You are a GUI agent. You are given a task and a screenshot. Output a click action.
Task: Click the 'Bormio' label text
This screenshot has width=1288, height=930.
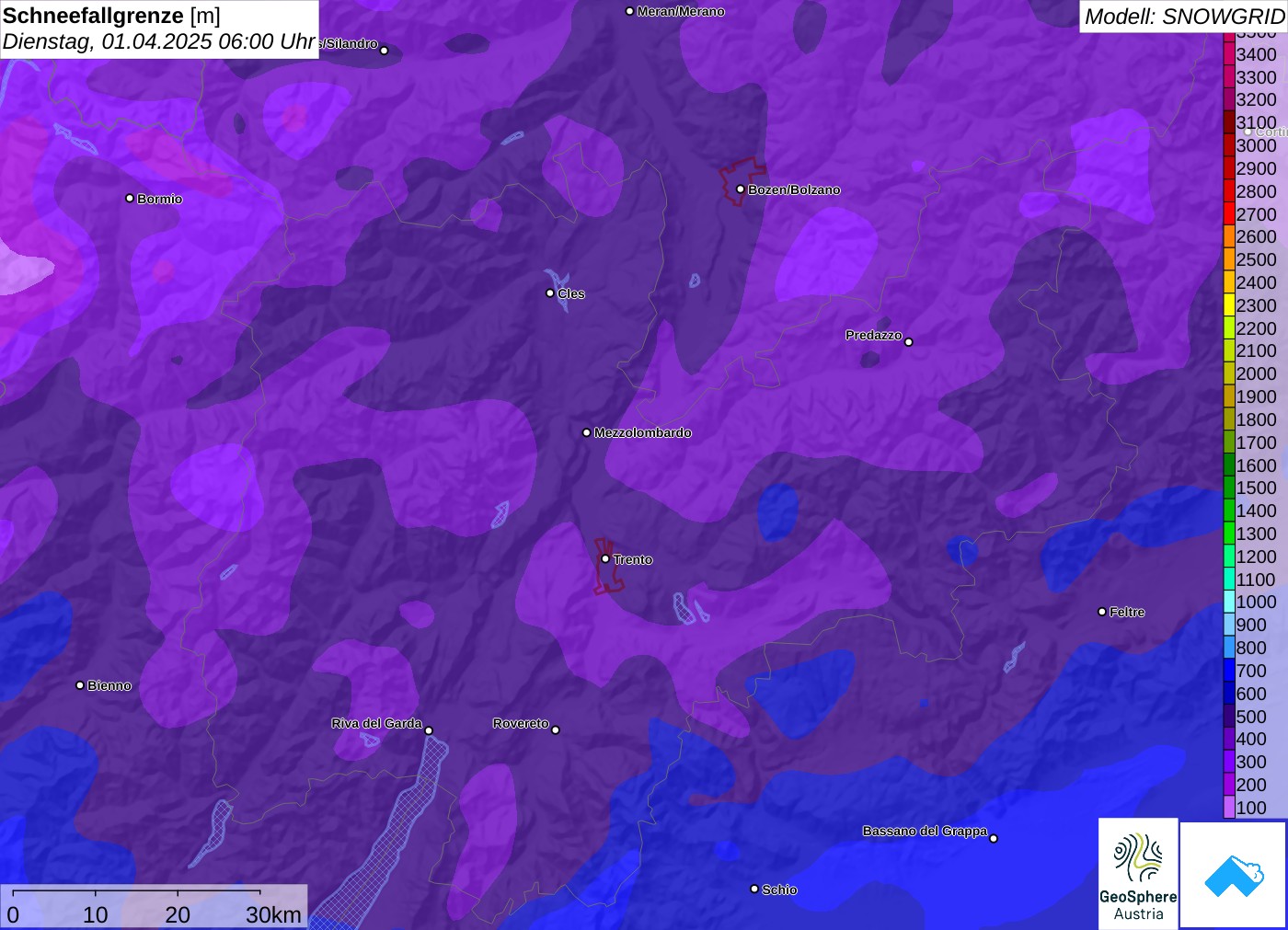pyautogui.click(x=160, y=199)
